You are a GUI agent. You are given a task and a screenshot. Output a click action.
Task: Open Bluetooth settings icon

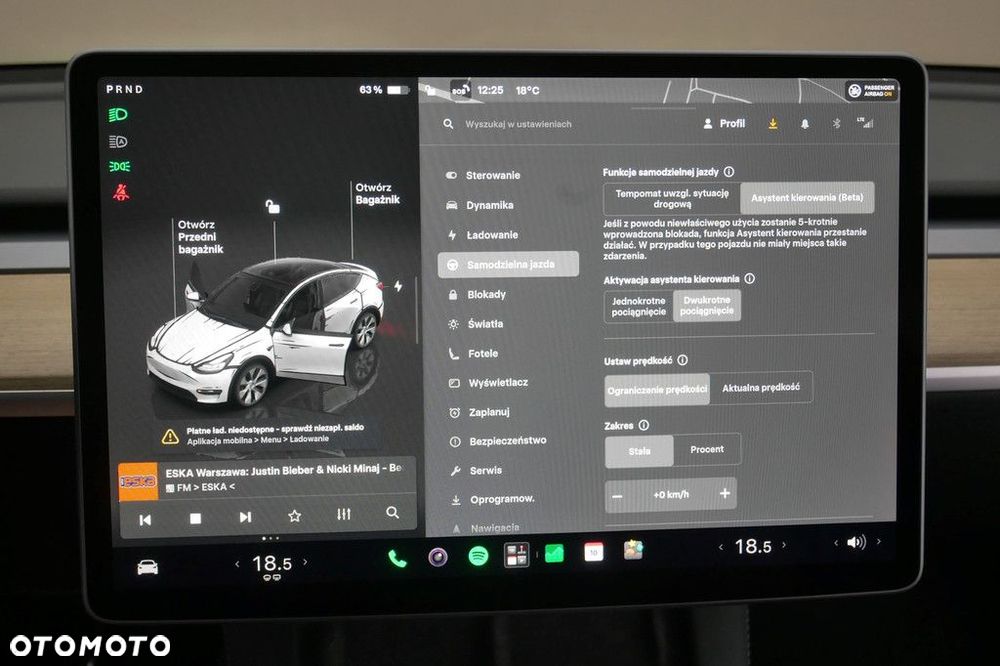837,123
